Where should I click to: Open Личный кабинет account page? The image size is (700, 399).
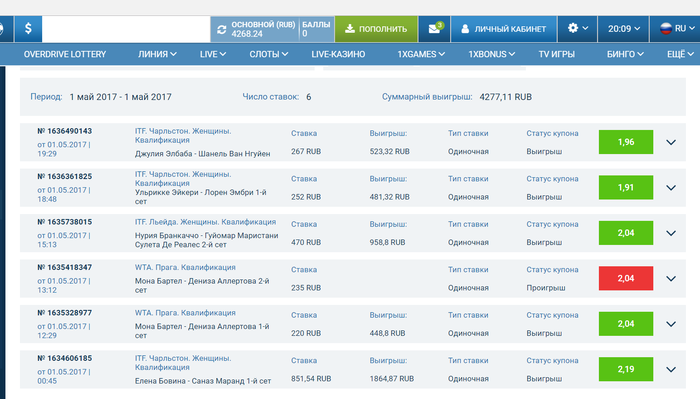[504, 29]
